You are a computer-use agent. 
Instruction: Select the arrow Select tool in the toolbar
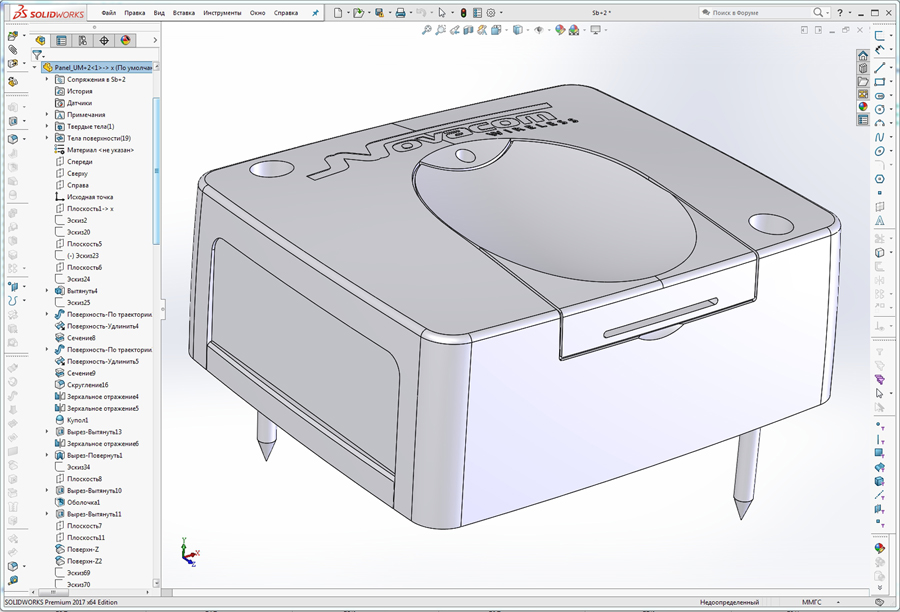pyautogui.click(x=442, y=11)
